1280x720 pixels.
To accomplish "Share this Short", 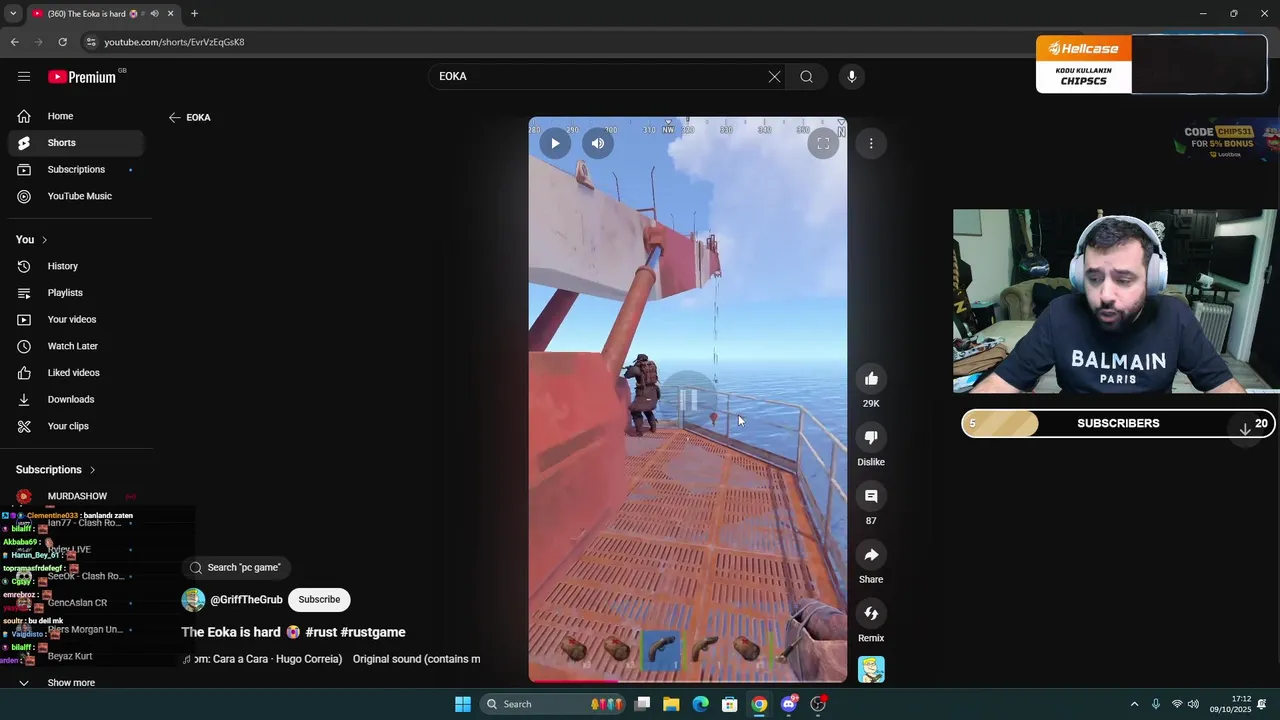I will point(871,555).
